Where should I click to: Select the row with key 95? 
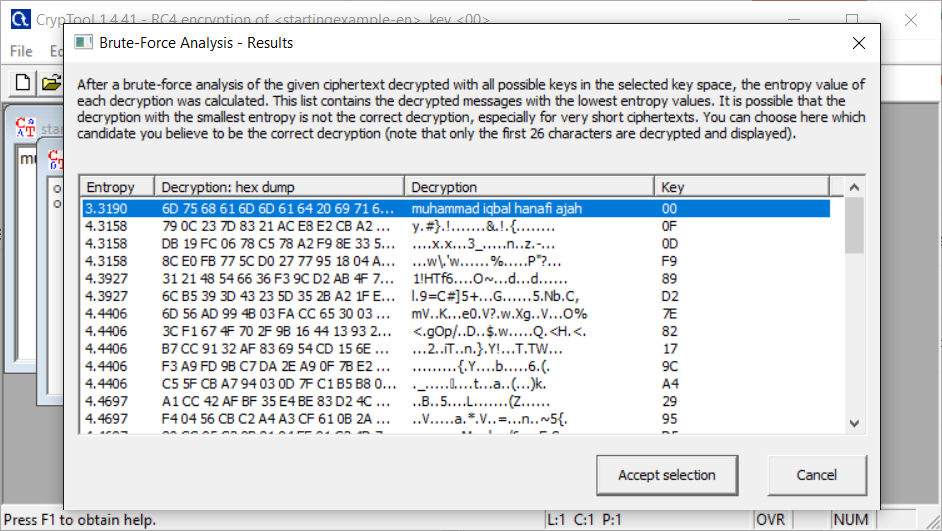[x=456, y=419]
